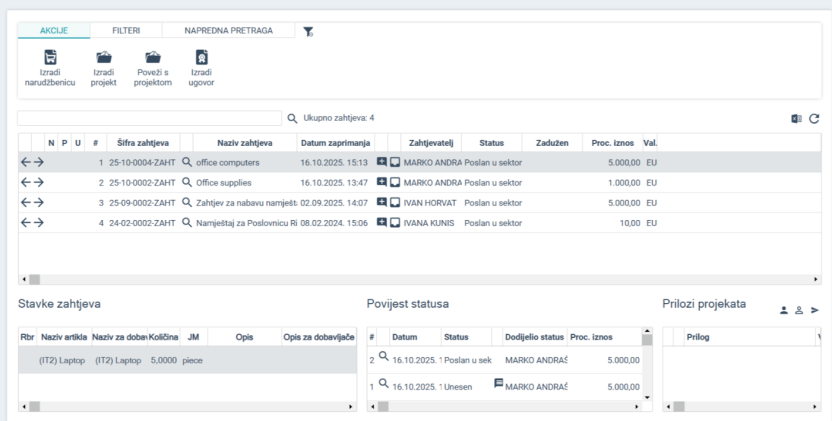Click the Izradi narudžbenicu icon

click(x=50, y=58)
